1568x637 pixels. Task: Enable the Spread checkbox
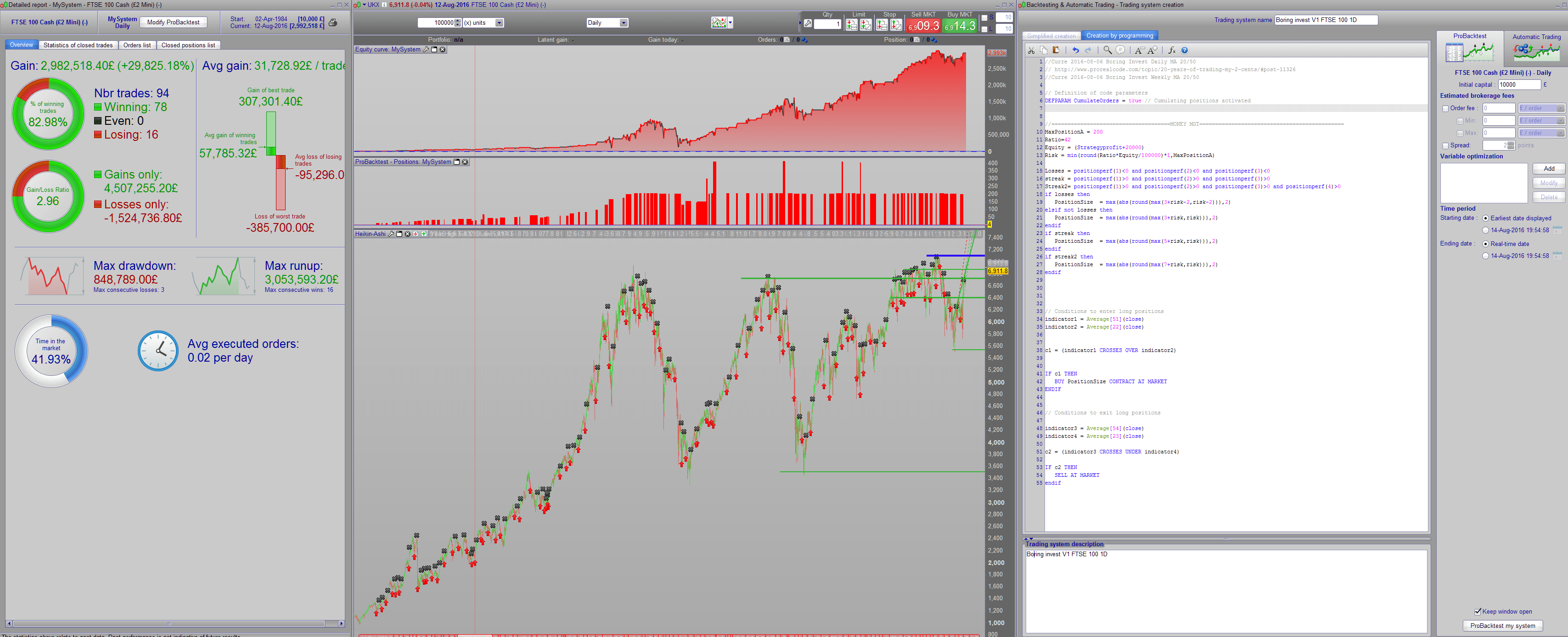(x=1445, y=146)
